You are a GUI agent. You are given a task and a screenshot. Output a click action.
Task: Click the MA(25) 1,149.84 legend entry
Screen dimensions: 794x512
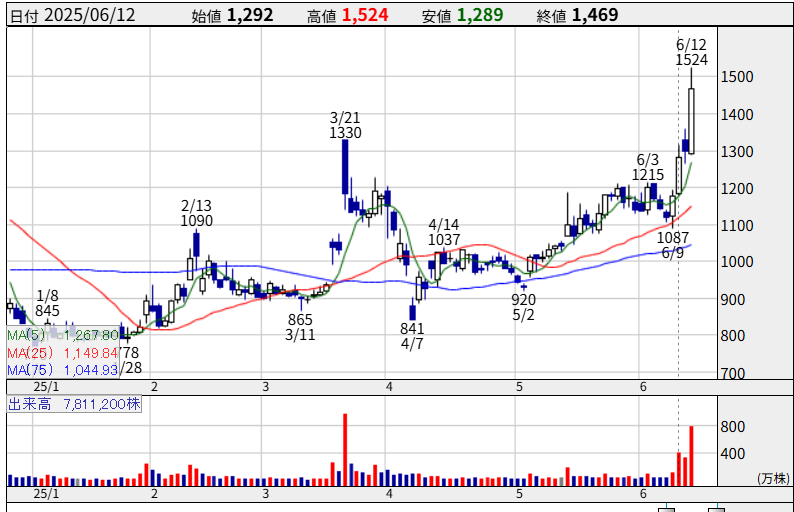click(x=63, y=352)
